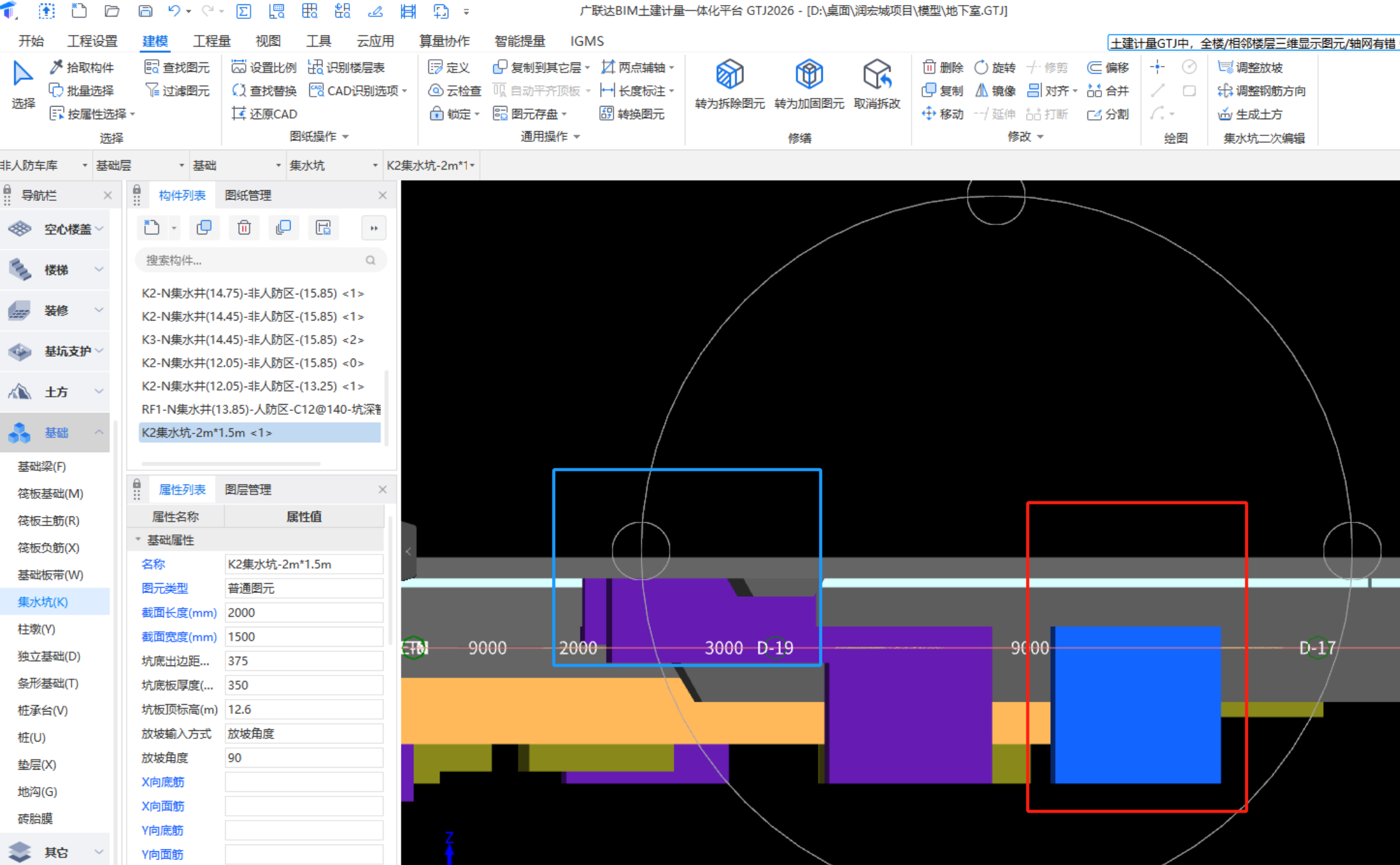Click the save icon in title bar
Image resolution: width=1400 pixels, height=865 pixels.
coord(145,11)
